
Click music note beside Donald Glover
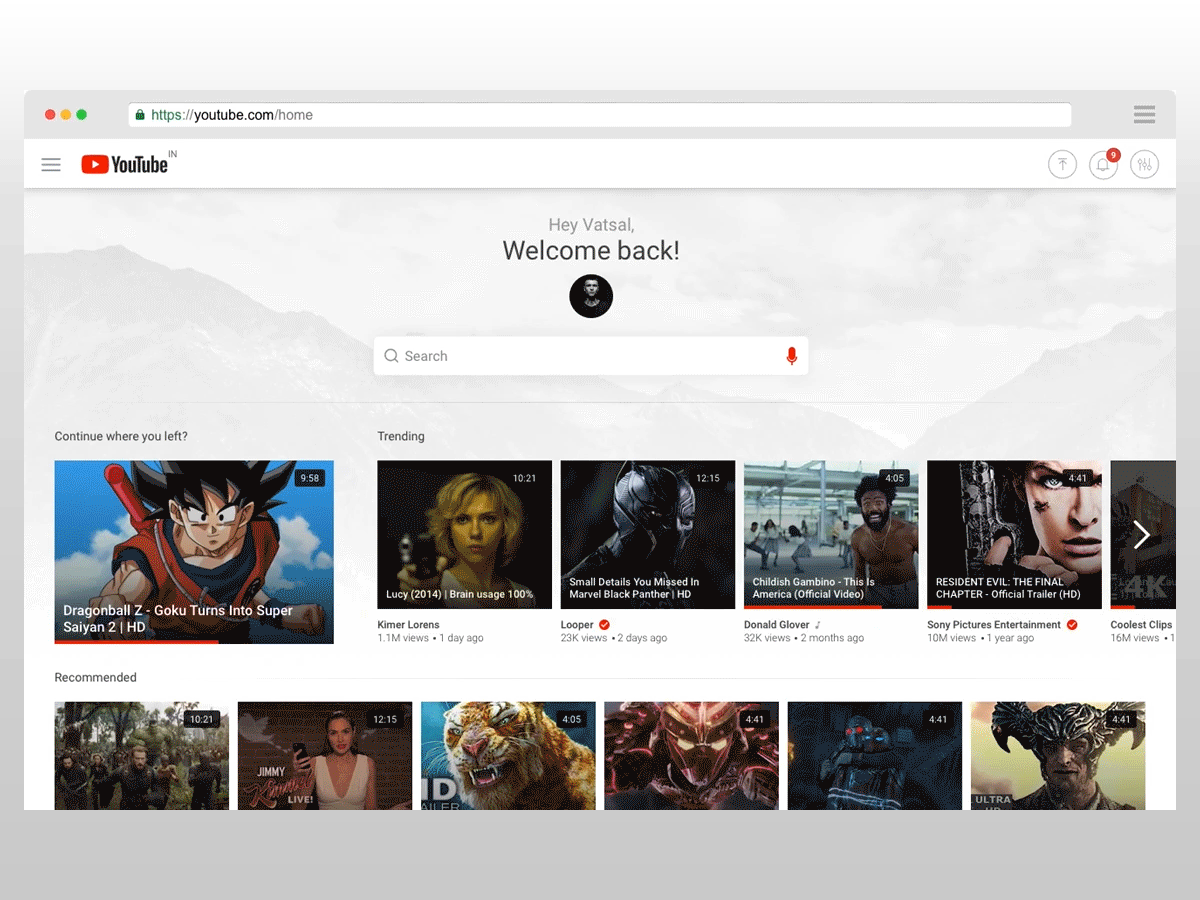click(817, 625)
